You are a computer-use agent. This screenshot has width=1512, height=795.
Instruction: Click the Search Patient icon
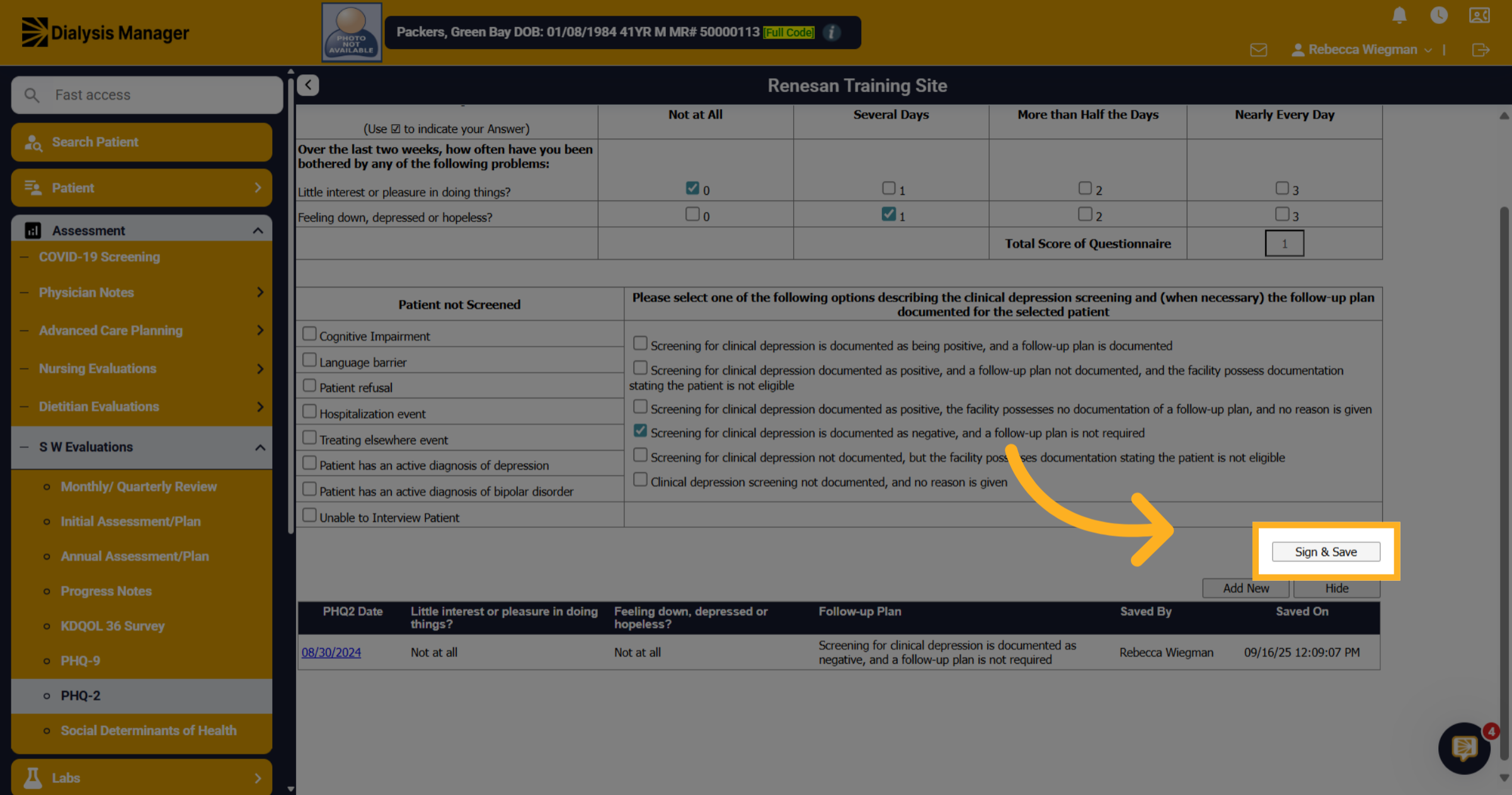click(33, 142)
